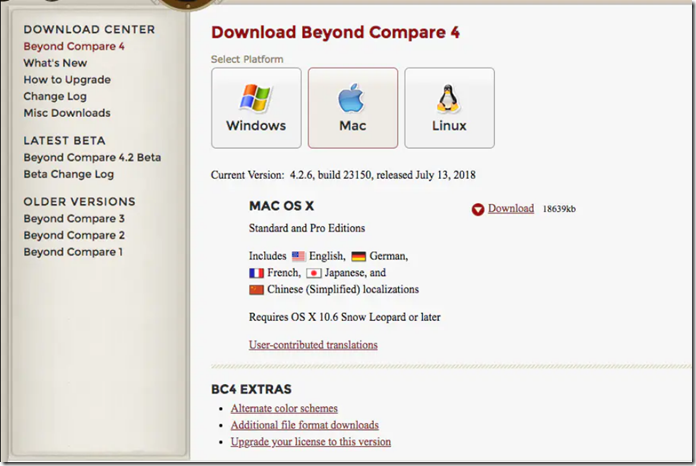Click the DOWNLOAD CENTER sidebar heading
The height and width of the screenshot is (466, 696).
pyautogui.click(x=89, y=29)
